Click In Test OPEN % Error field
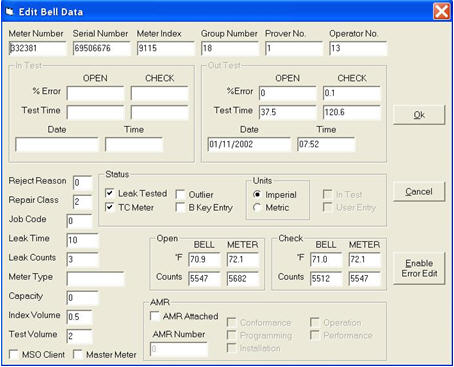454x367 pixels. click(95, 93)
